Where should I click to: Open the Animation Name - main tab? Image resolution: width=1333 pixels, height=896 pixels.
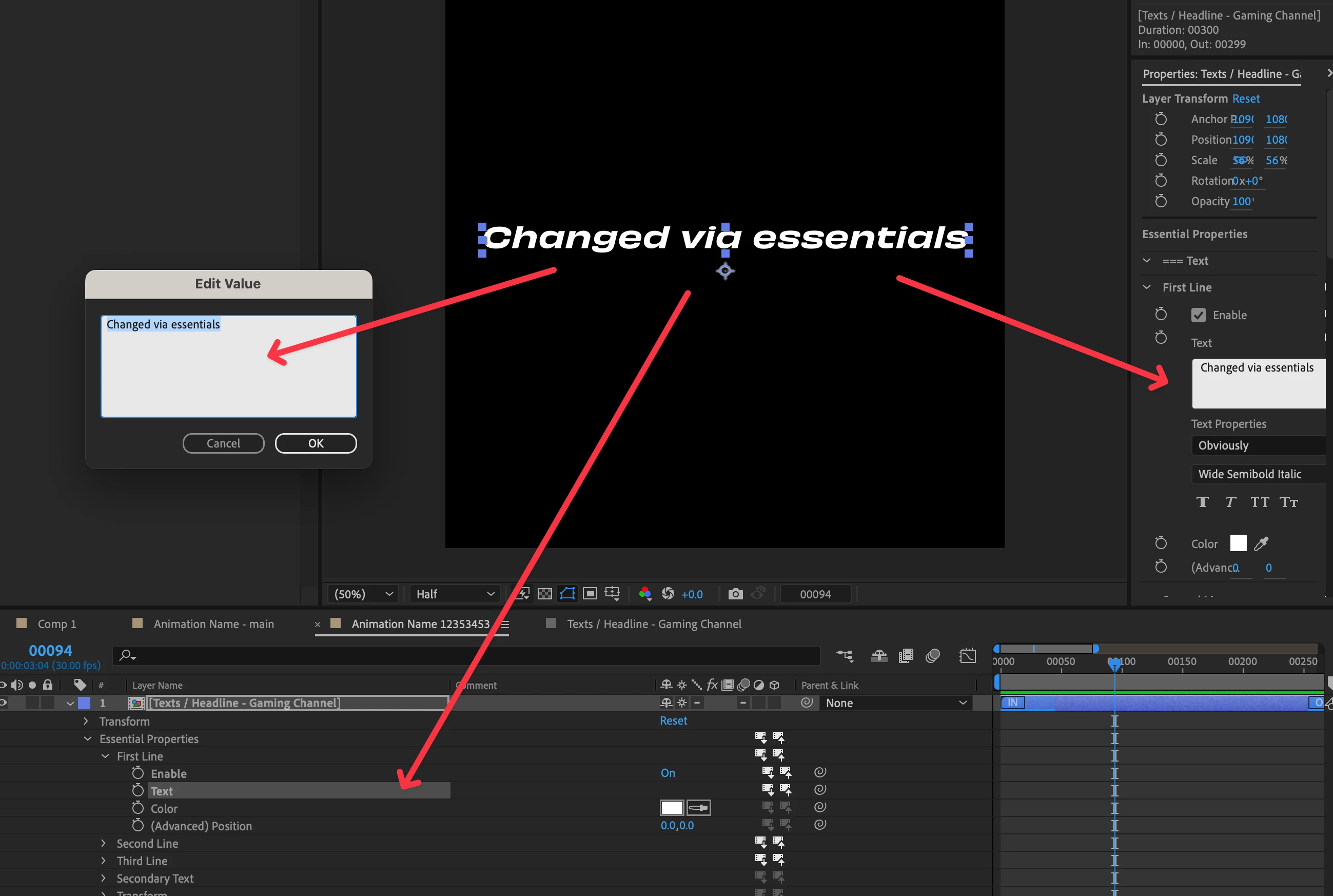[213, 624]
